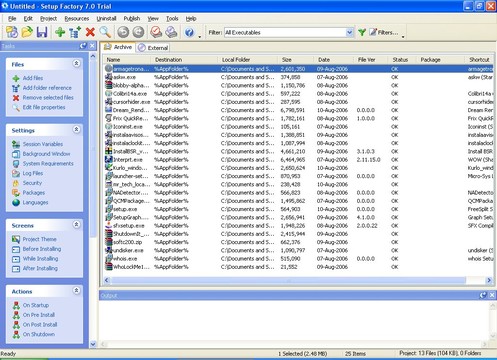The width and height of the screenshot is (497, 360).
Task: Open Log Files settings
Action: coord(33,173)
